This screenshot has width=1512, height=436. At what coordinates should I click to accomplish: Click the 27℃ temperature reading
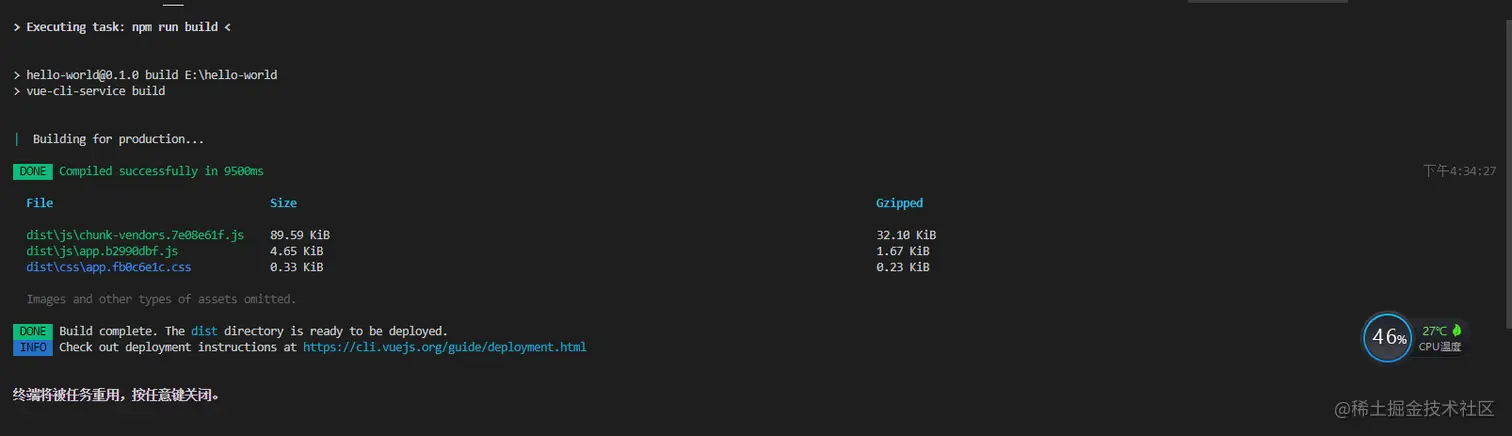click(1434, 330)
